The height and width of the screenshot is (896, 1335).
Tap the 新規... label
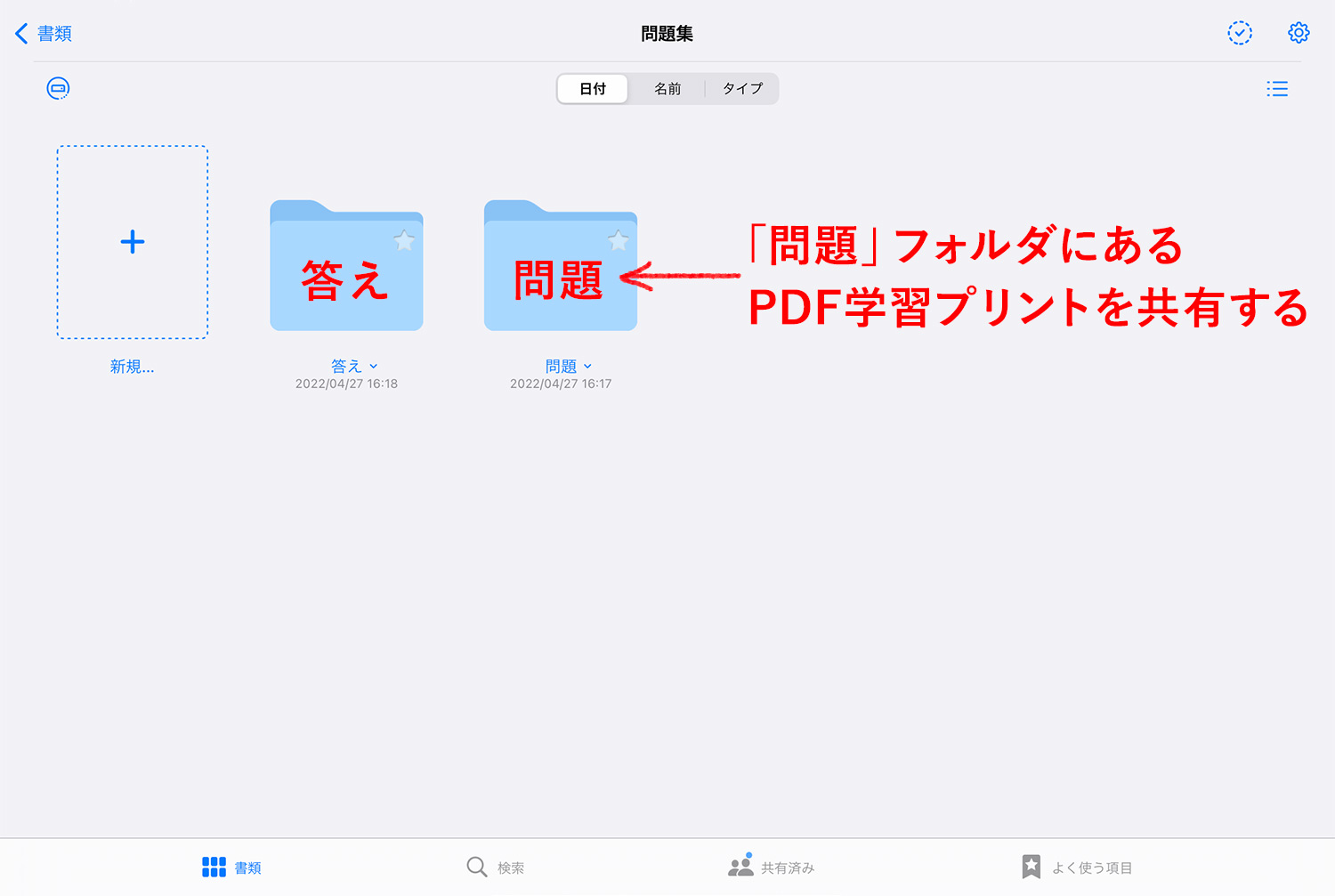[x=133, y=367]
